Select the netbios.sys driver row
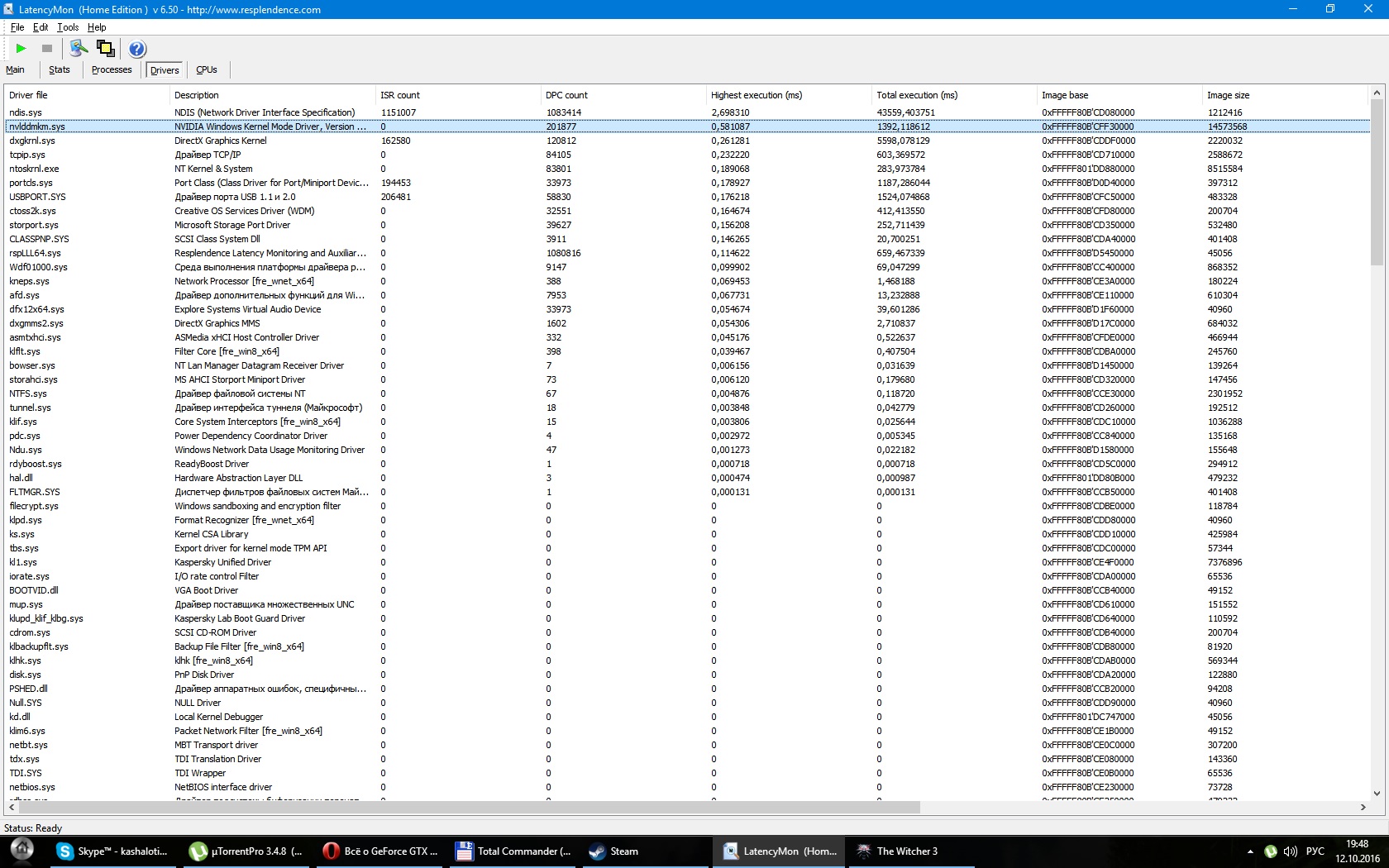This screenshot has height=868, width=1389. pyautogui.click(x=687, y=787)
